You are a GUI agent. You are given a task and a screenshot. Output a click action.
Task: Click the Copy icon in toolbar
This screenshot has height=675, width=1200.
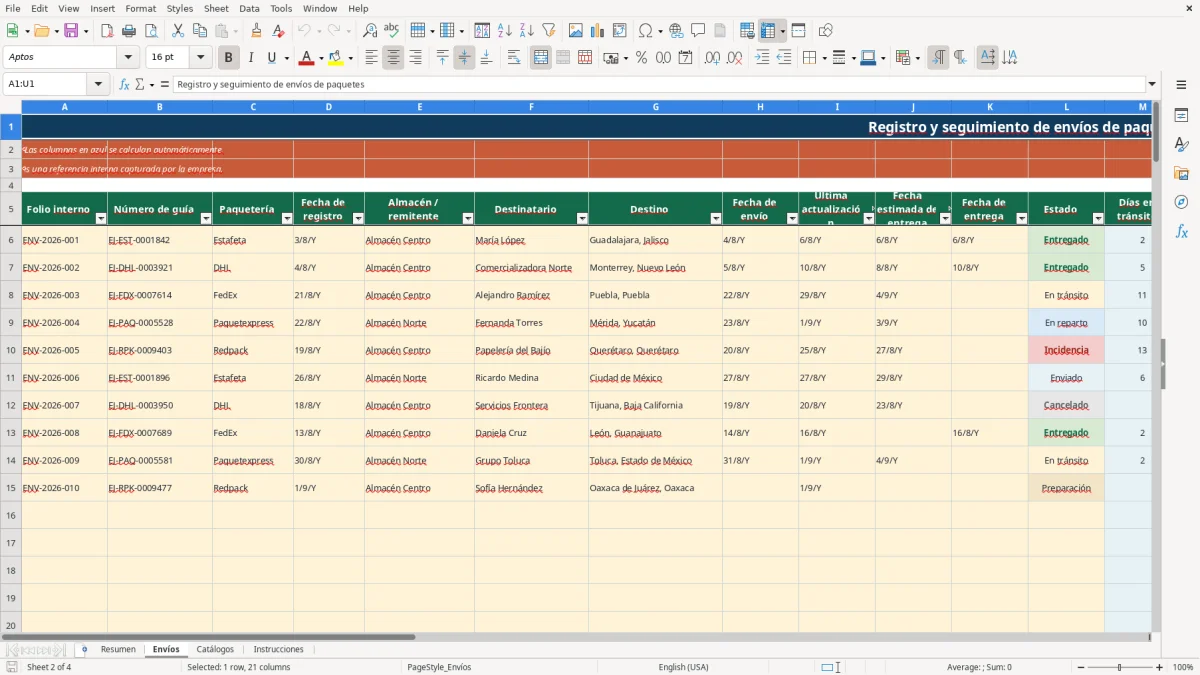[200, 31]
